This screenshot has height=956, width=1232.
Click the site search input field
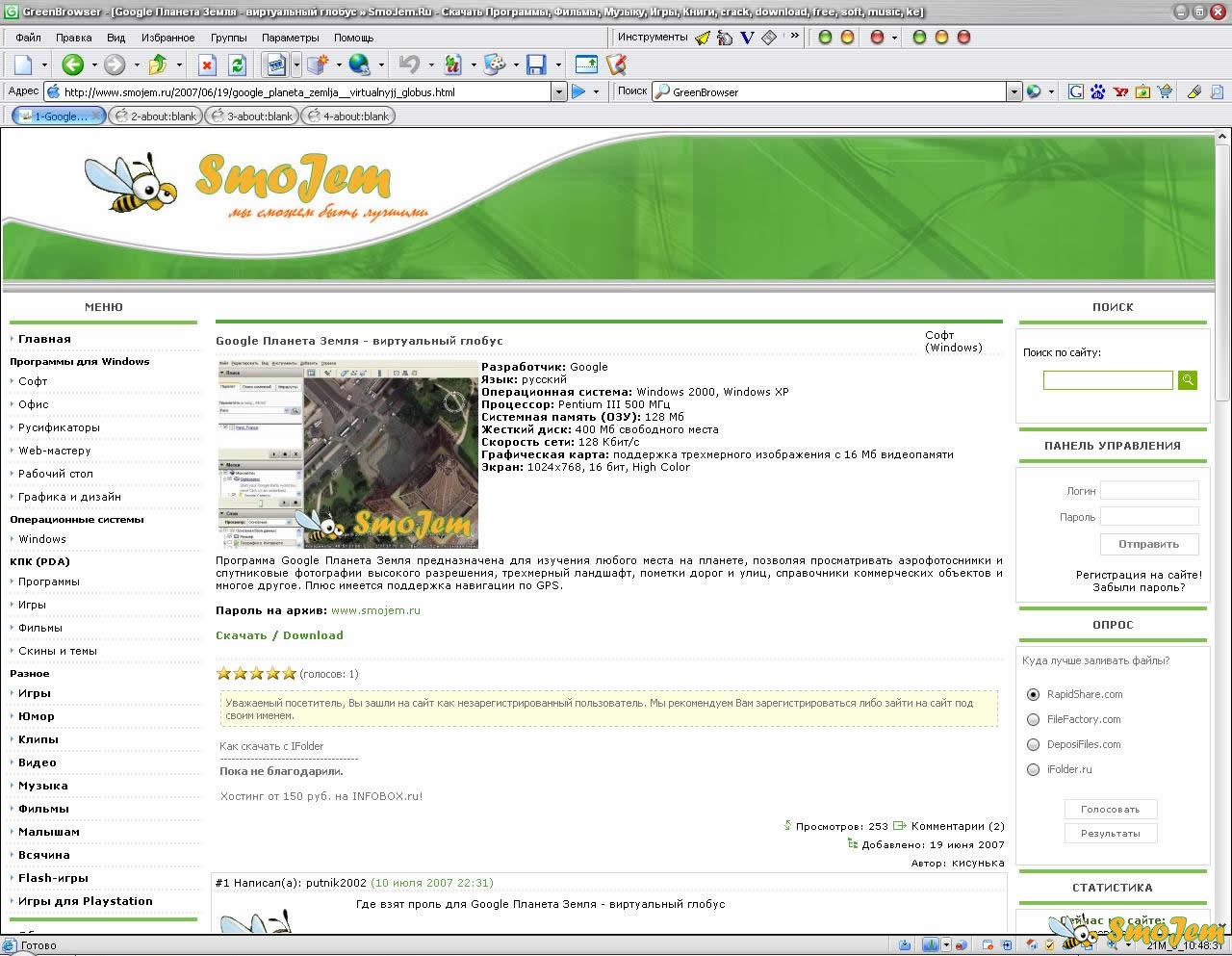coord(1108,380)
